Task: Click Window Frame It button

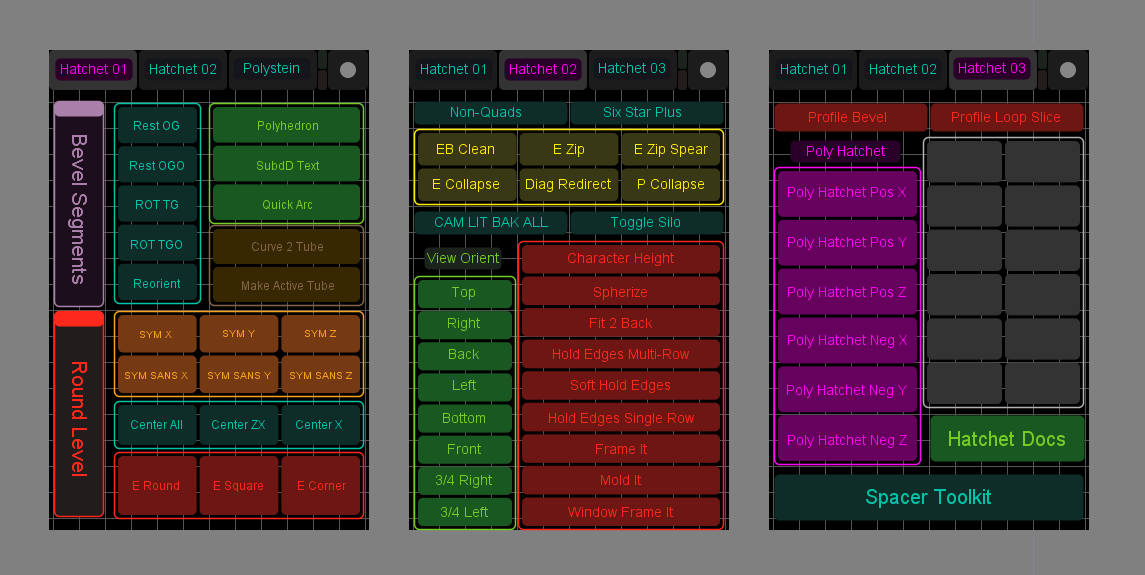Action: click(x=621, y=513)
